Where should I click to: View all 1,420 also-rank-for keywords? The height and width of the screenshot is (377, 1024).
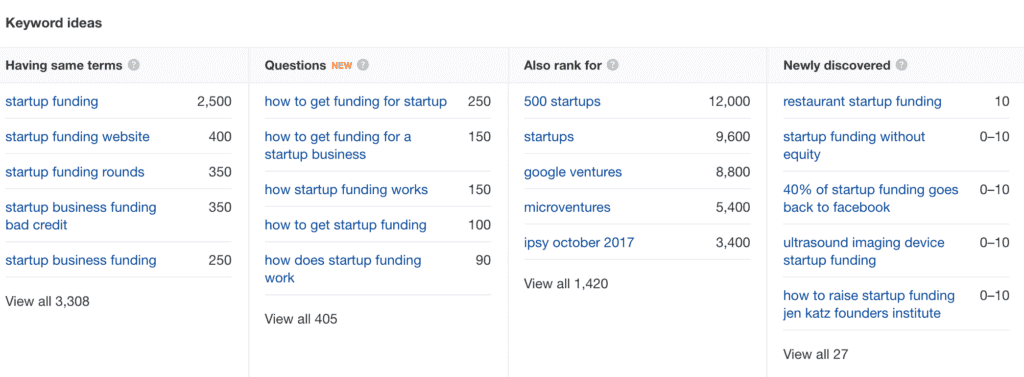(566, 284)
